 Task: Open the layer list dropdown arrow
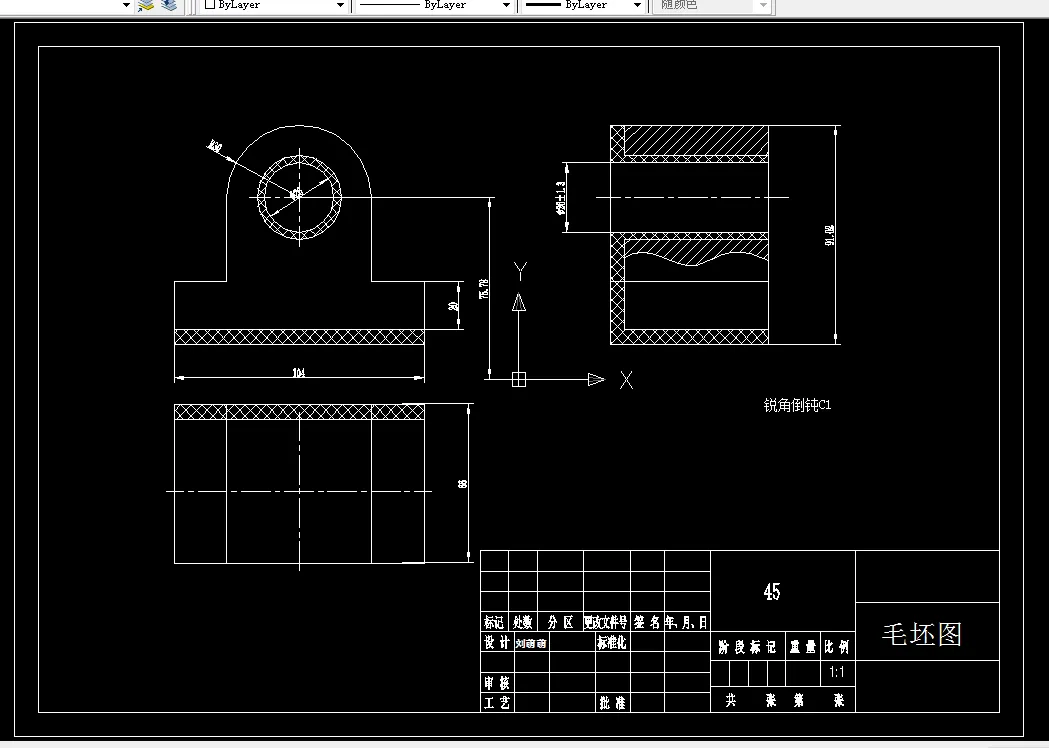(x=126, y=5)
